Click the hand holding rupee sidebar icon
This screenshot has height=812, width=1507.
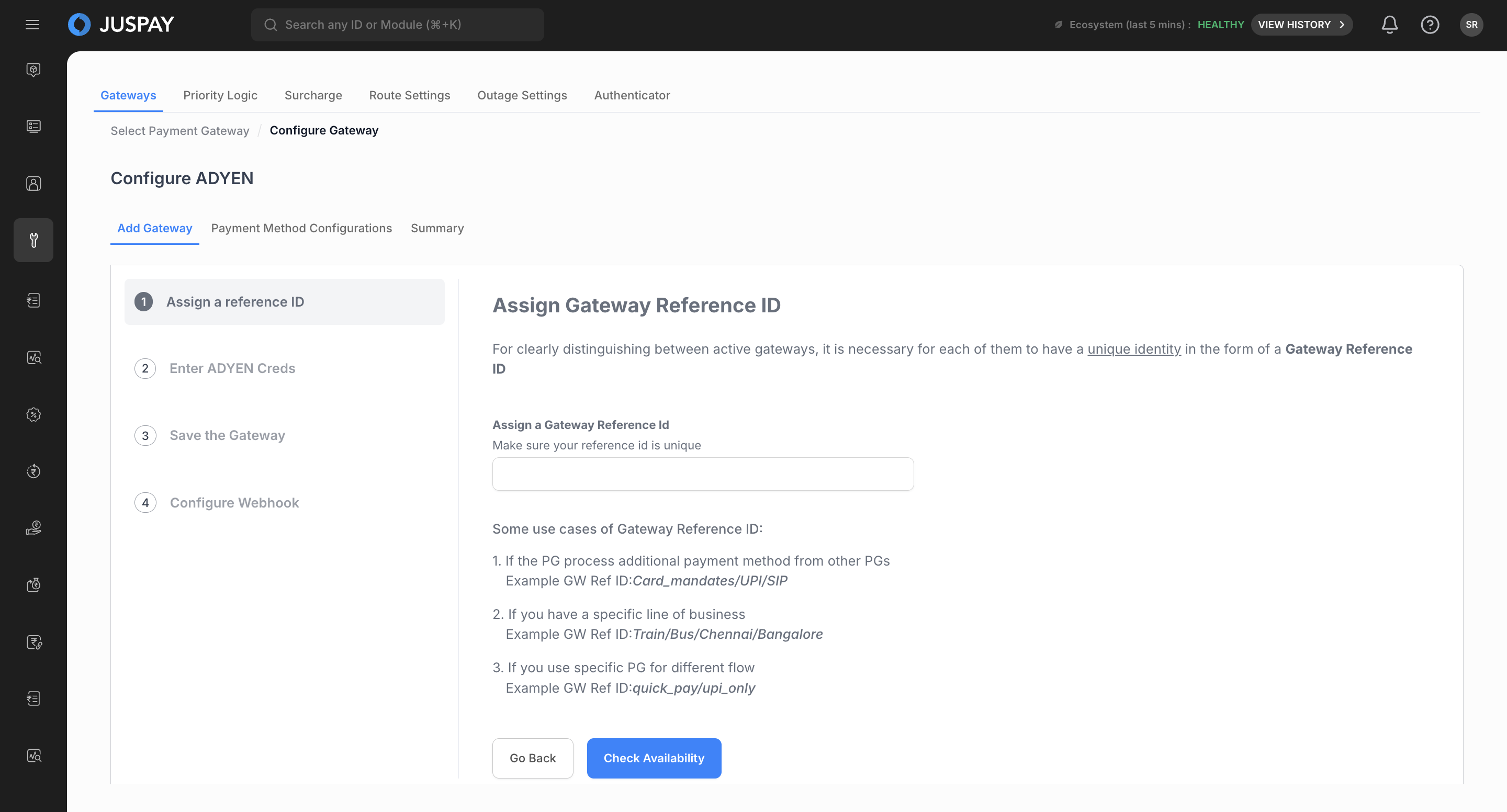pos(33,528)
